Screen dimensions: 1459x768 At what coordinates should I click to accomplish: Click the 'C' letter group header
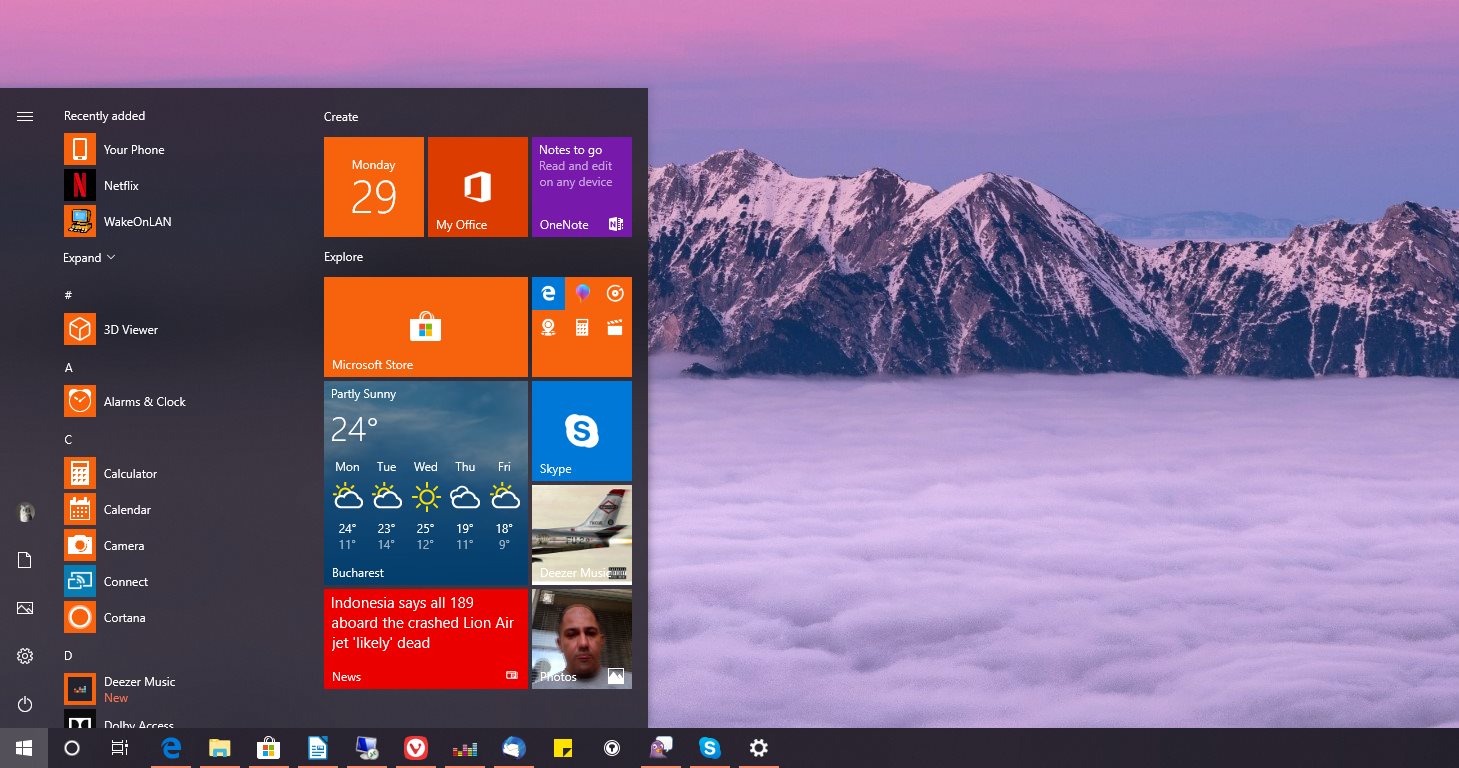click(x=68, y=440)
